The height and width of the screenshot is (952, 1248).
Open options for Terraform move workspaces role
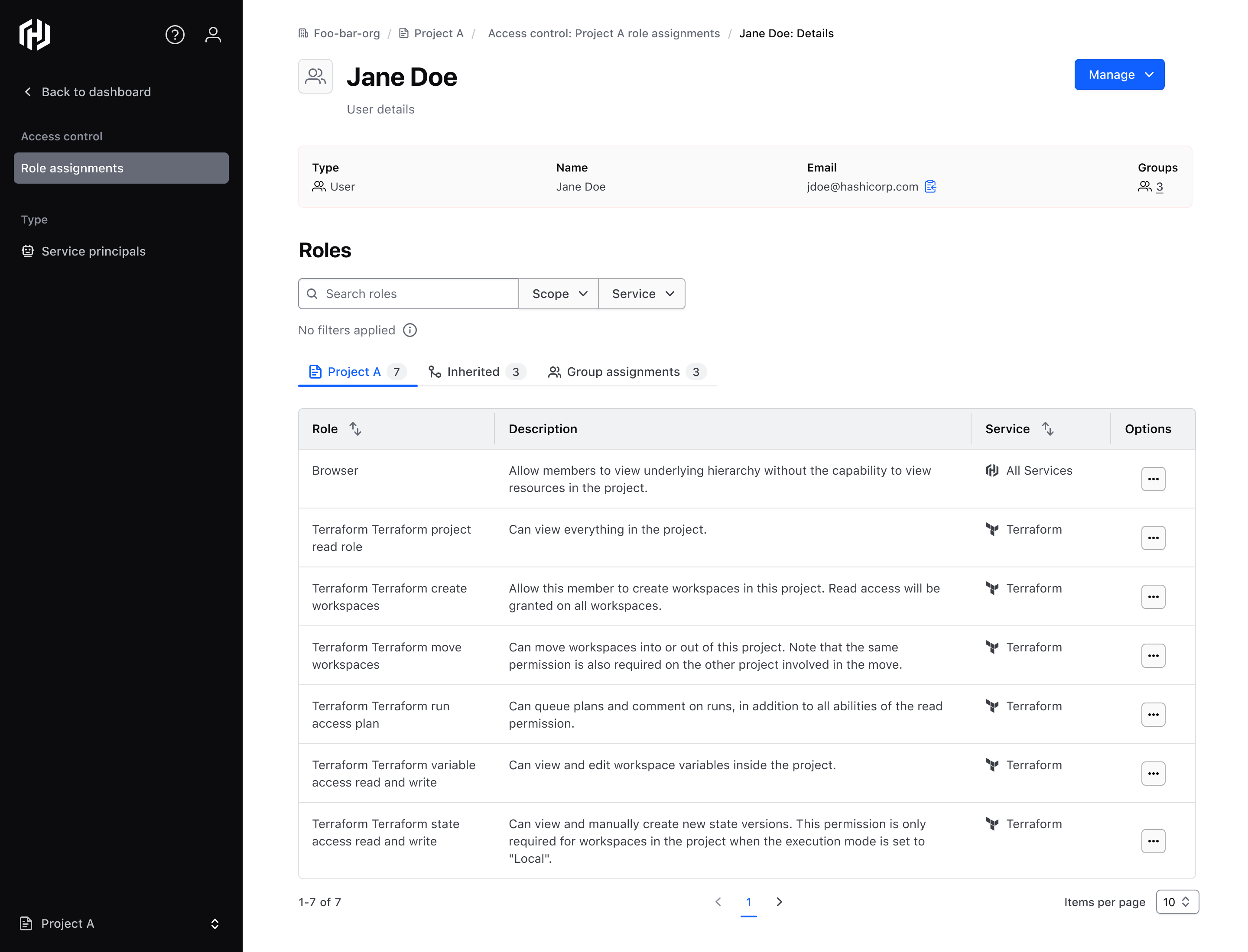(x=1153, y=656)
